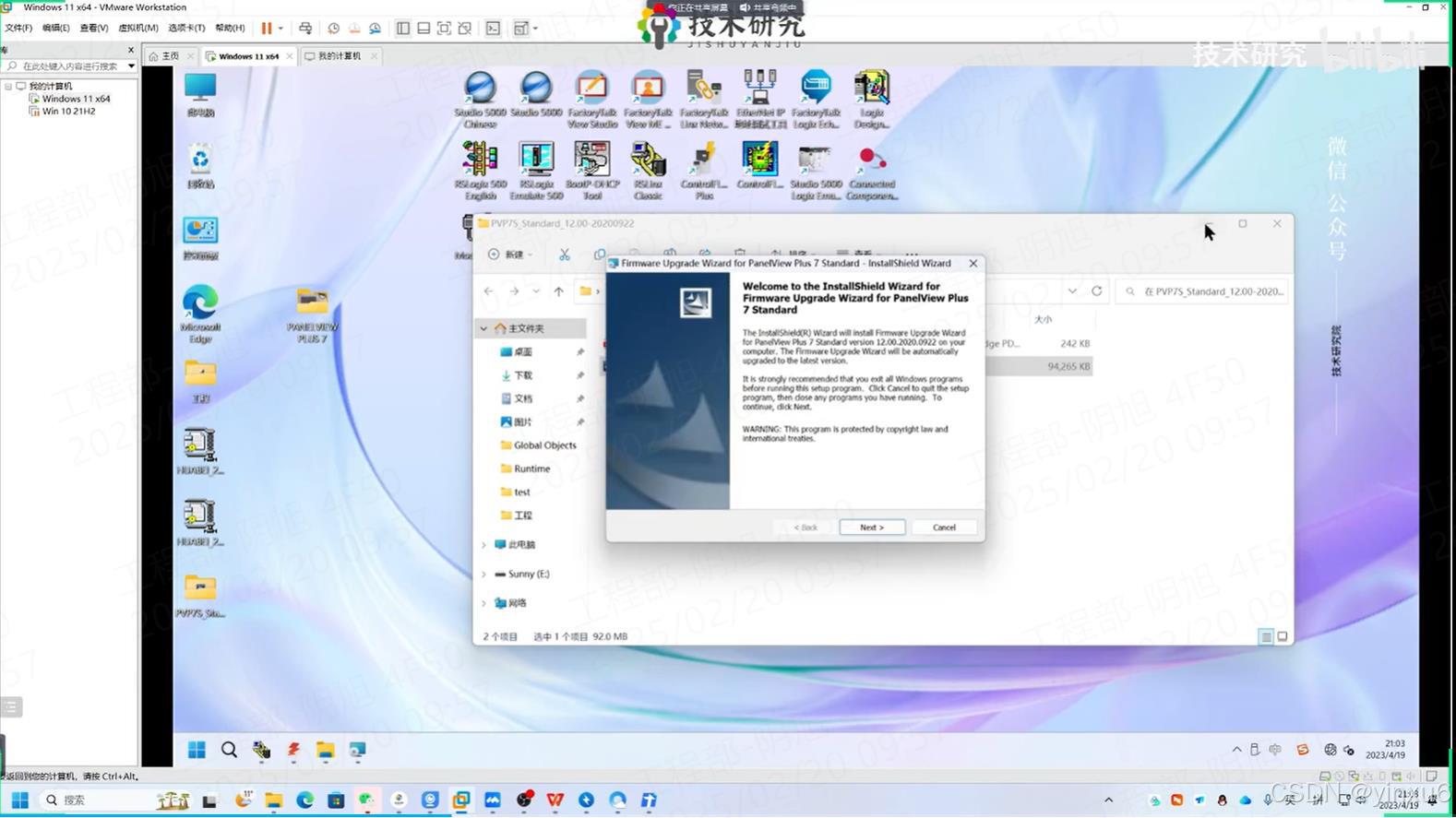The width and height of the screenshot is (1456, 818).
Task: Open FactoryTalk Linx Network desktop shortcut
Action: click(x=704, y=99)
